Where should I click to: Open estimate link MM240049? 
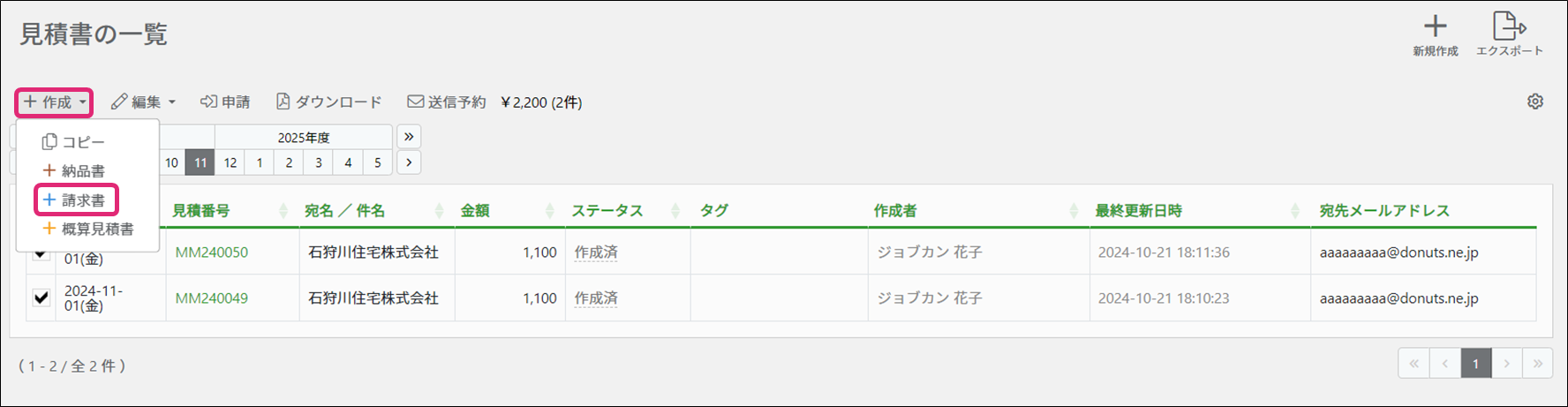(x=212, y=298)
